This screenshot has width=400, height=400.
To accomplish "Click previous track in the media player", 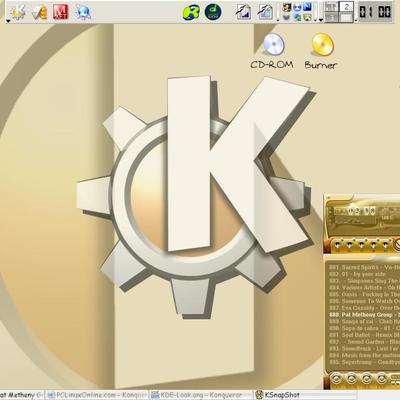I will tap(338, 245).
